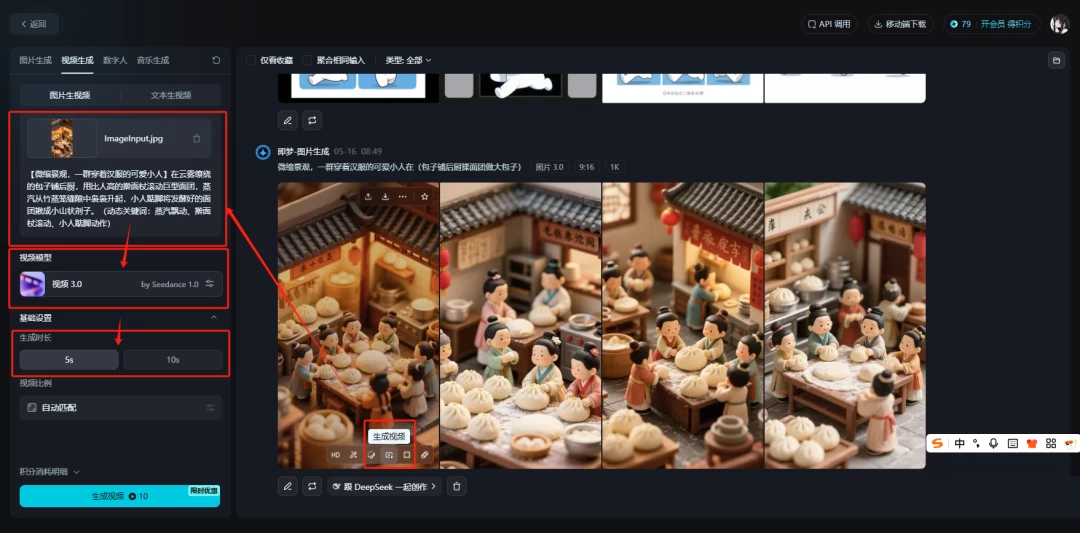
Task: Download the first generated image
Action: (x=385, y=197)
